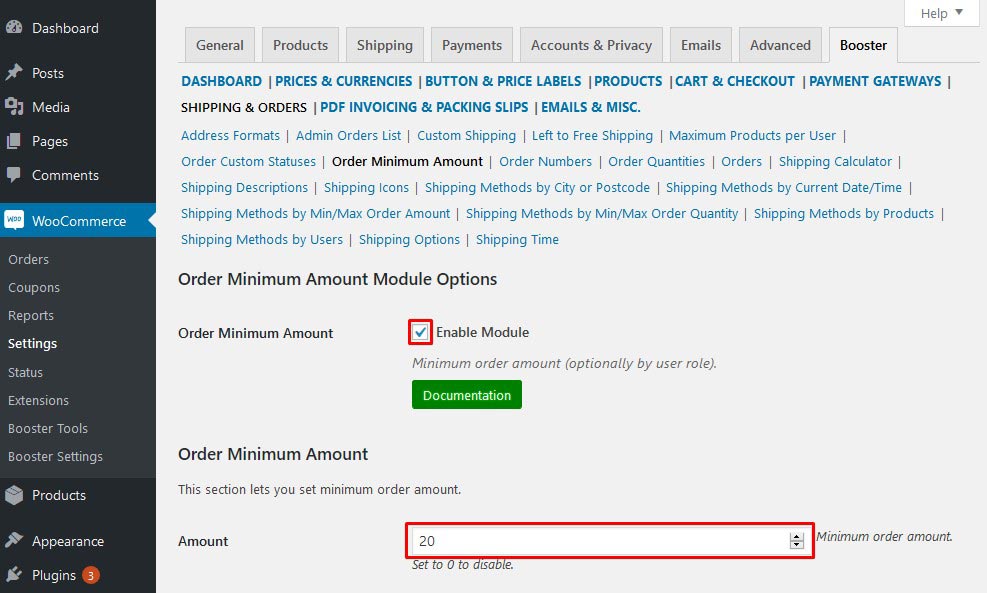Expand the Help dropdown
Viewport: 987px width, 593px height.
pyautogui.click(x=938, y=13)
